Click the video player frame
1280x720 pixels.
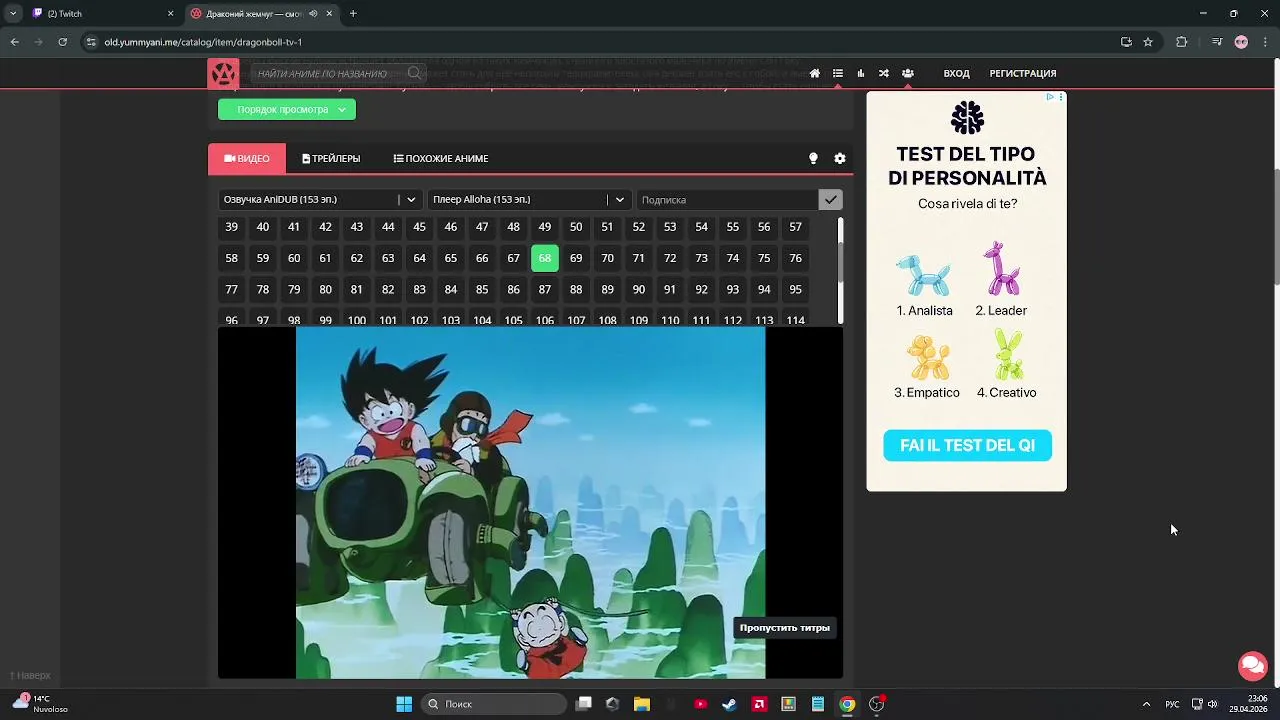(530, 503)
